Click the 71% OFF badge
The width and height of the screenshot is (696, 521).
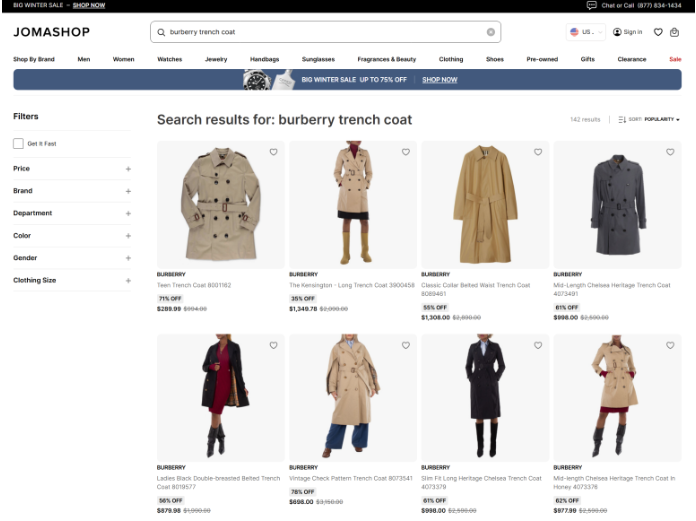point(170,299)
